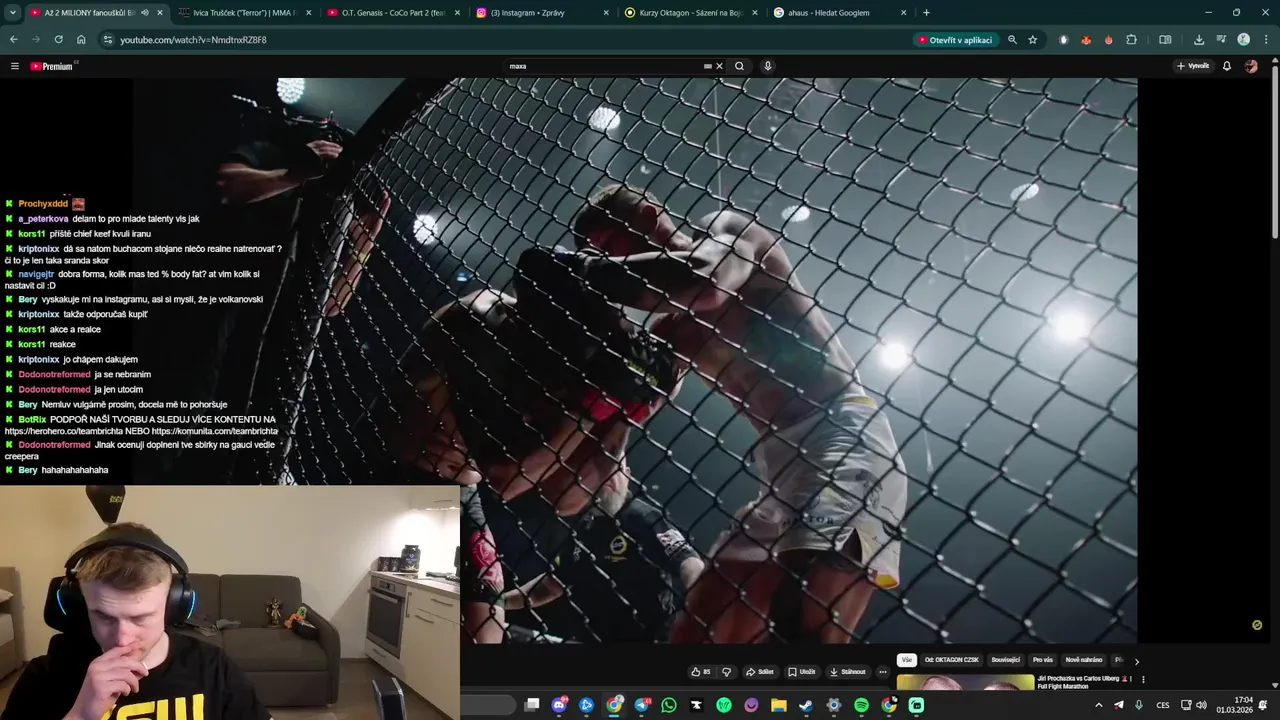Click 'Otevřít v aplikaci' button
The image size is (1280, 720).
tap(955, 40)
